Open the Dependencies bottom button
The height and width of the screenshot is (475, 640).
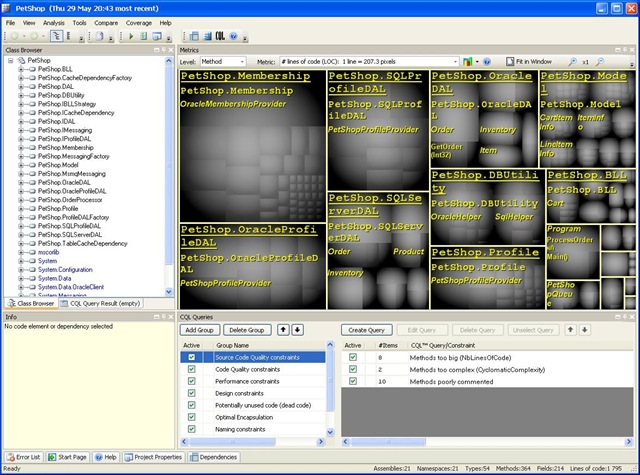213,457
